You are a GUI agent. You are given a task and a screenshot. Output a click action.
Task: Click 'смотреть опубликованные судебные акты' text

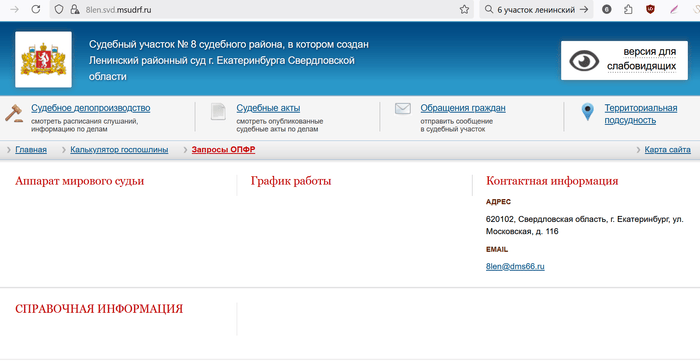pyautogui.click(x=280, y=125)
